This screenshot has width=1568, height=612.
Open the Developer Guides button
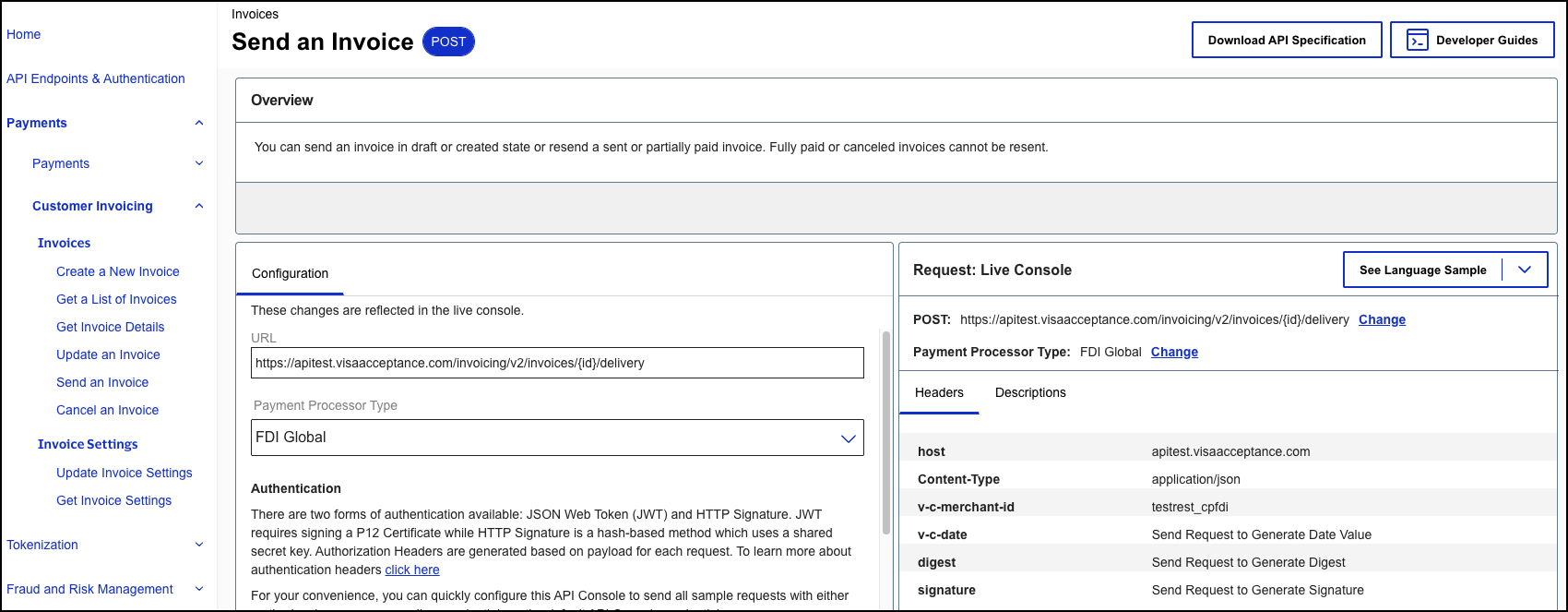click(1472, 40)
